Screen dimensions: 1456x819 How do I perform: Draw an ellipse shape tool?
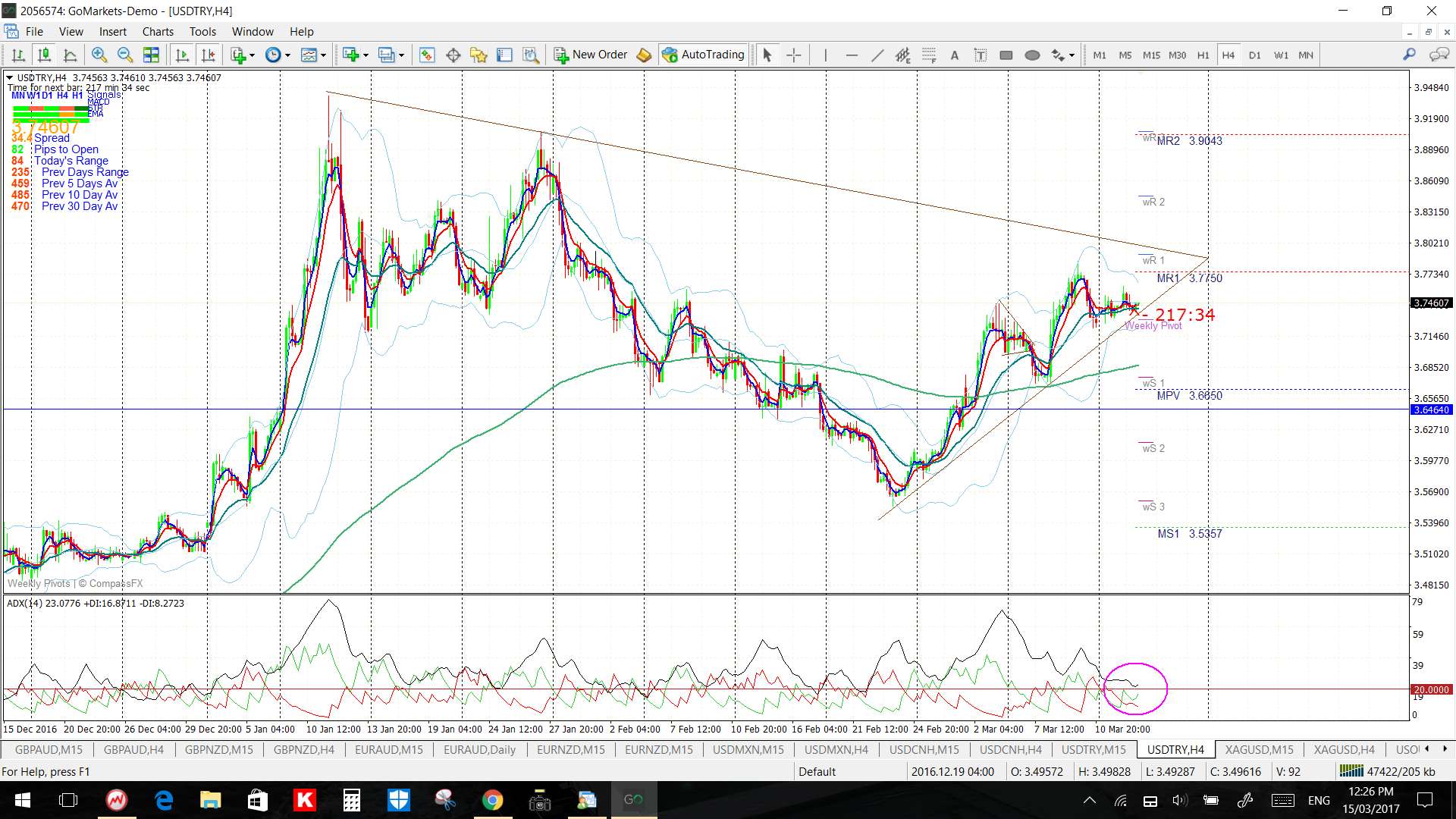click(1031, 55)
